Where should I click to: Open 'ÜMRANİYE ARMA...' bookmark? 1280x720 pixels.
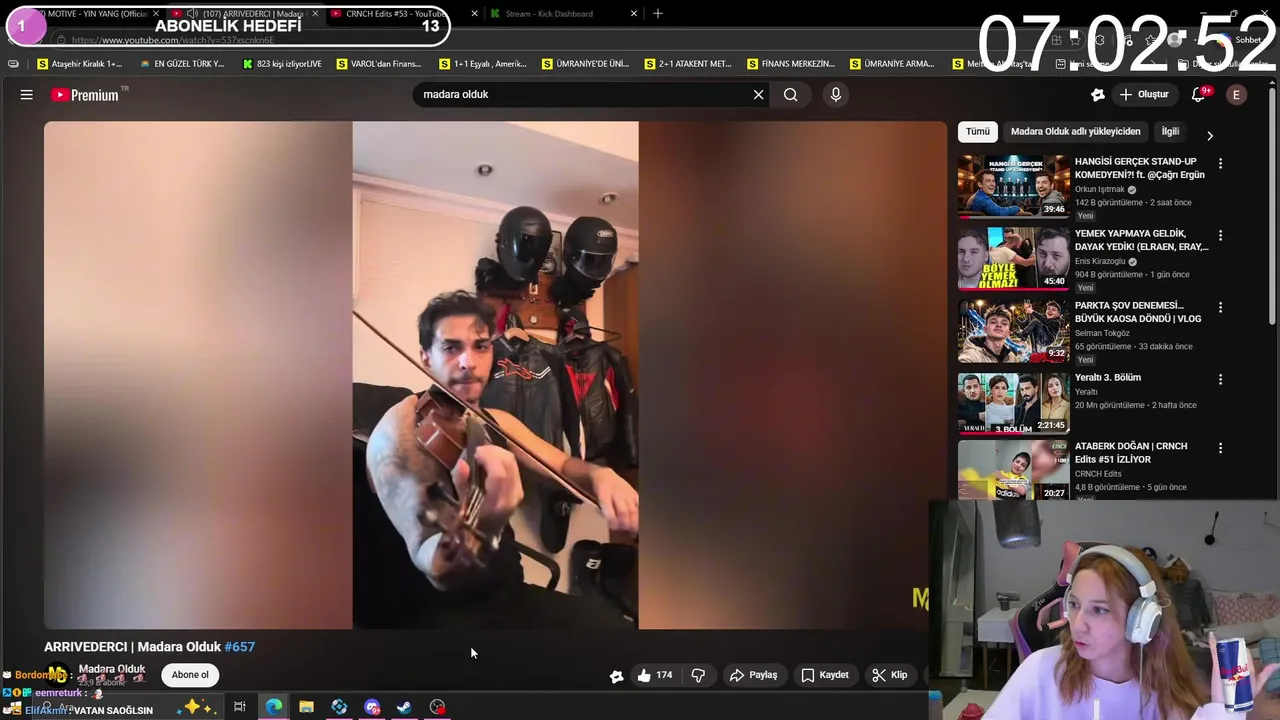pos(893,64)
